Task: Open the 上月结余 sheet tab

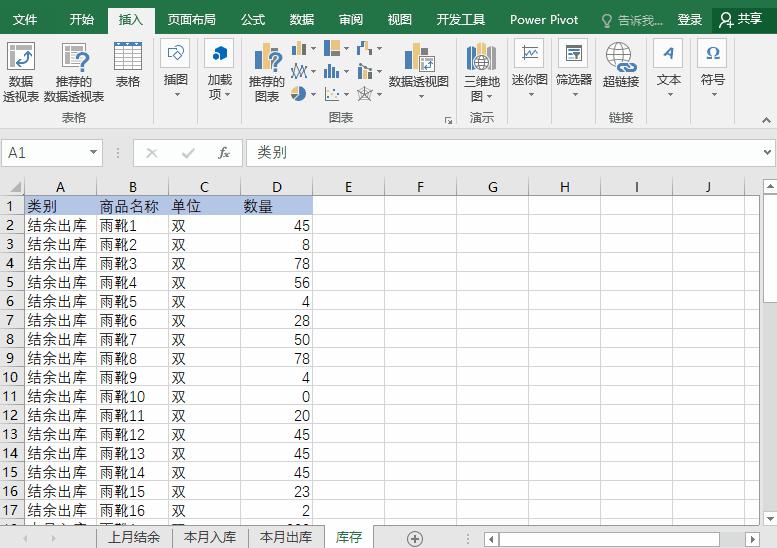Action: (134, 537)
